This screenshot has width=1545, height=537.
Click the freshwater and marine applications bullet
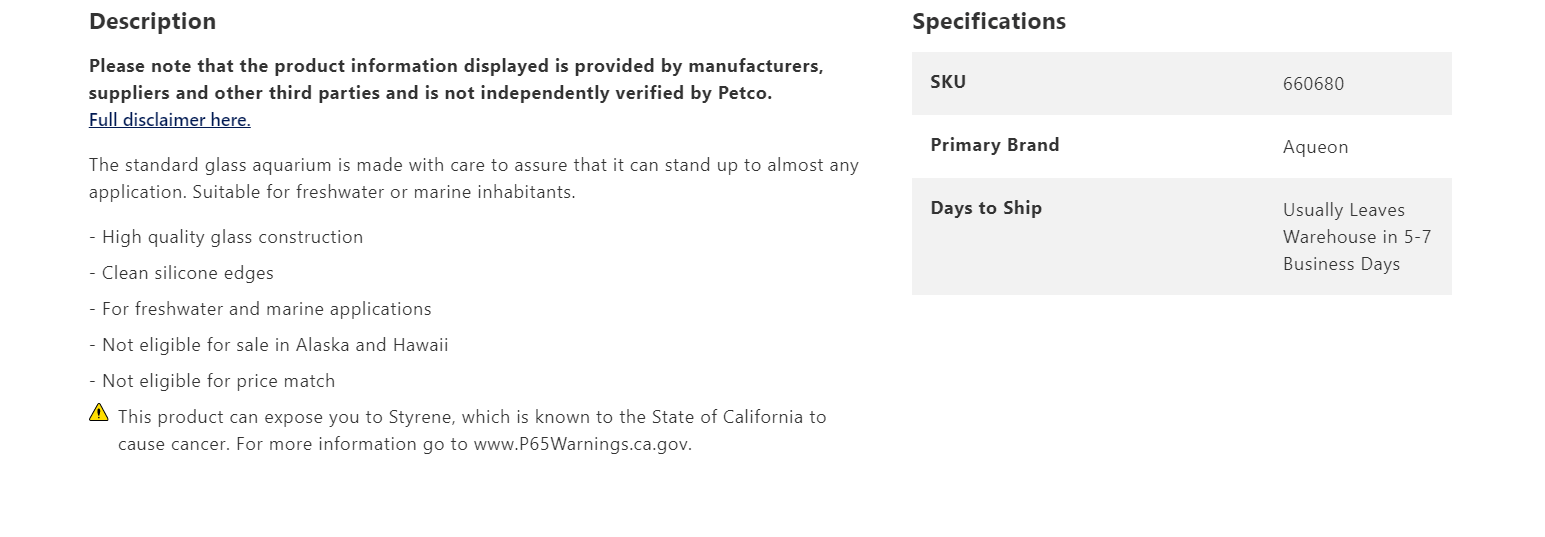pyautogui.click(x=260, y=309)
